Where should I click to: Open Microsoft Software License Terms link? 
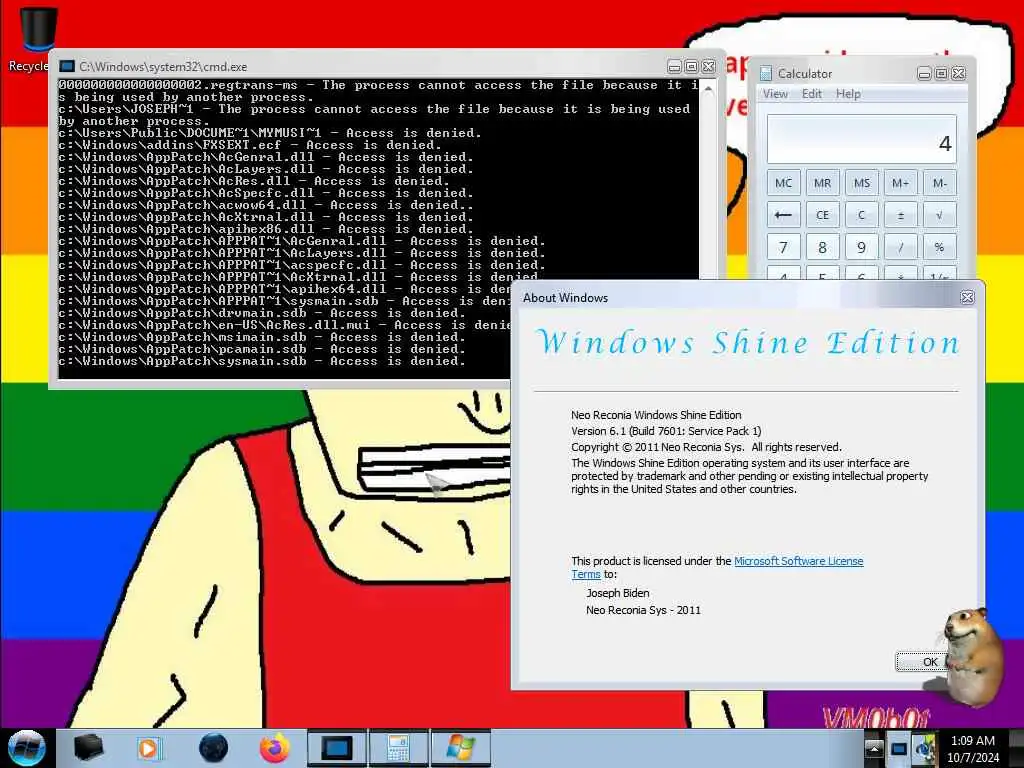[799, 561]
